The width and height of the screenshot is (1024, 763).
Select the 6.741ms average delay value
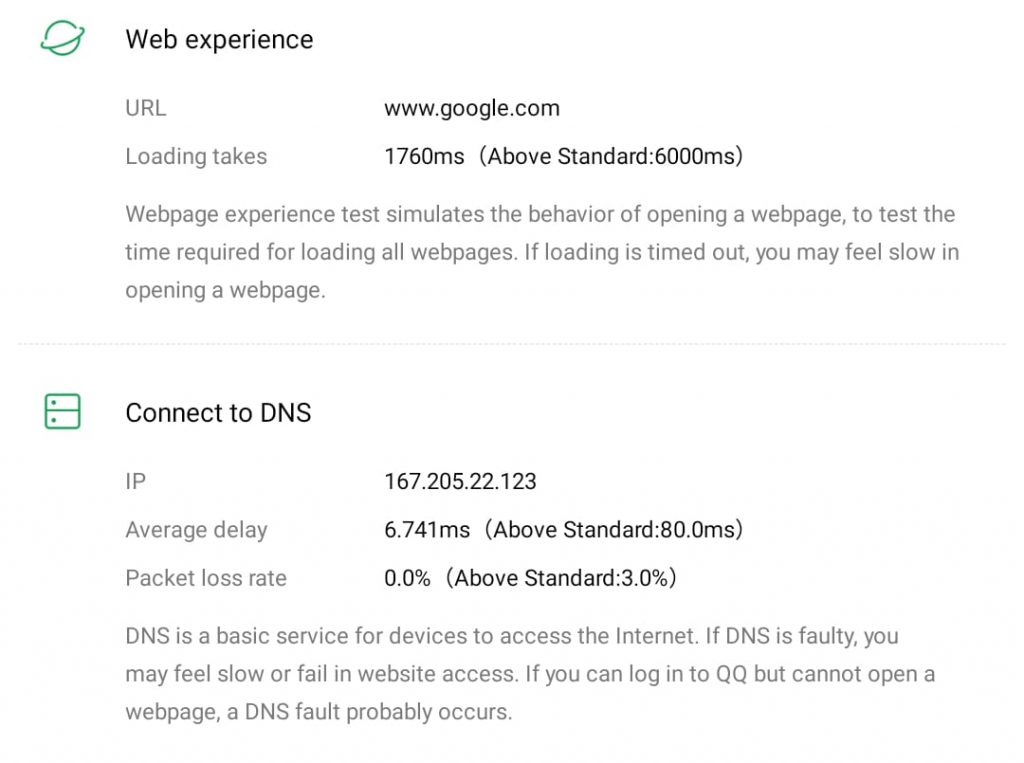point(426,529)
